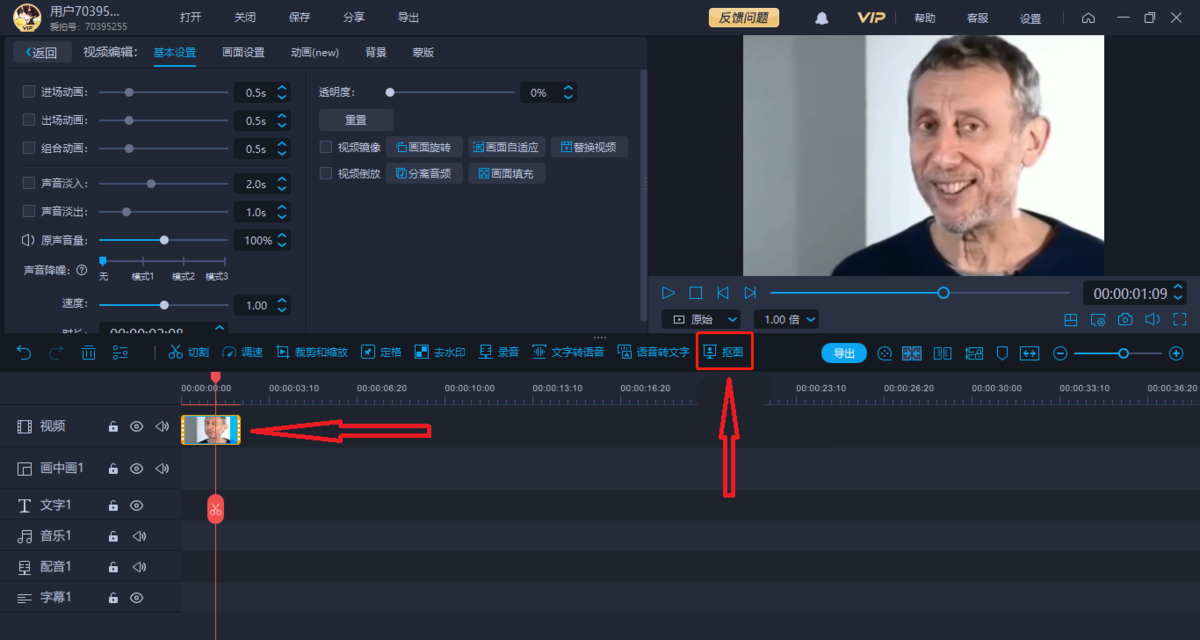This screenshot has width=1200, height=640.
Task: Enable 组合动画 checkbox
Action: [29, 148]
